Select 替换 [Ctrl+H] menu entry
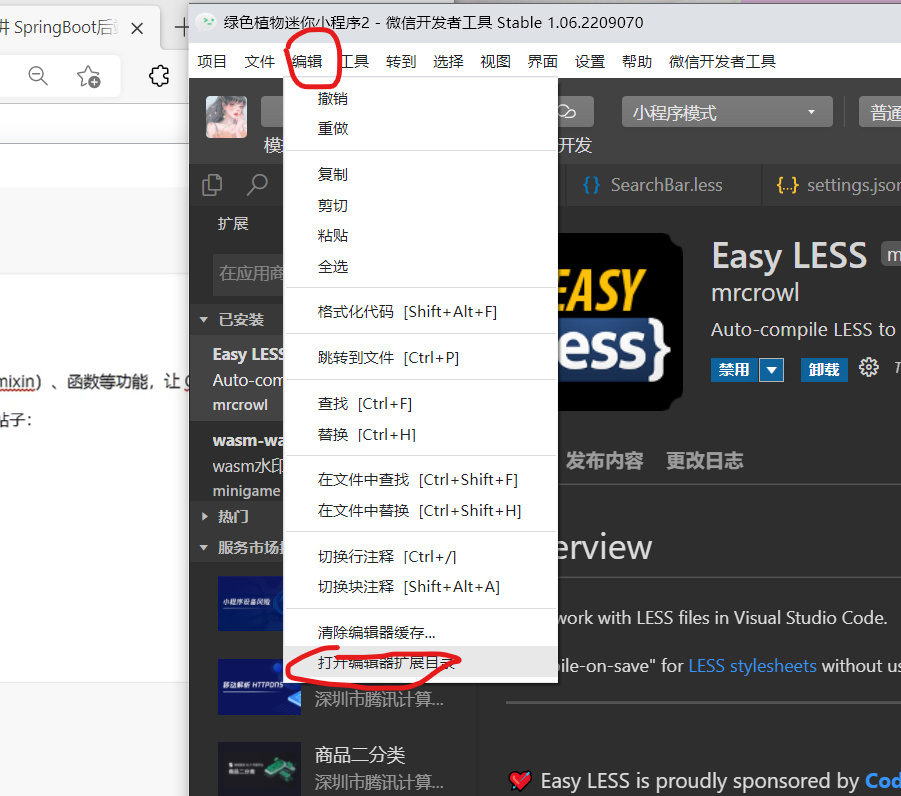The width and height of the screenshot is (901, 796). 421,434
